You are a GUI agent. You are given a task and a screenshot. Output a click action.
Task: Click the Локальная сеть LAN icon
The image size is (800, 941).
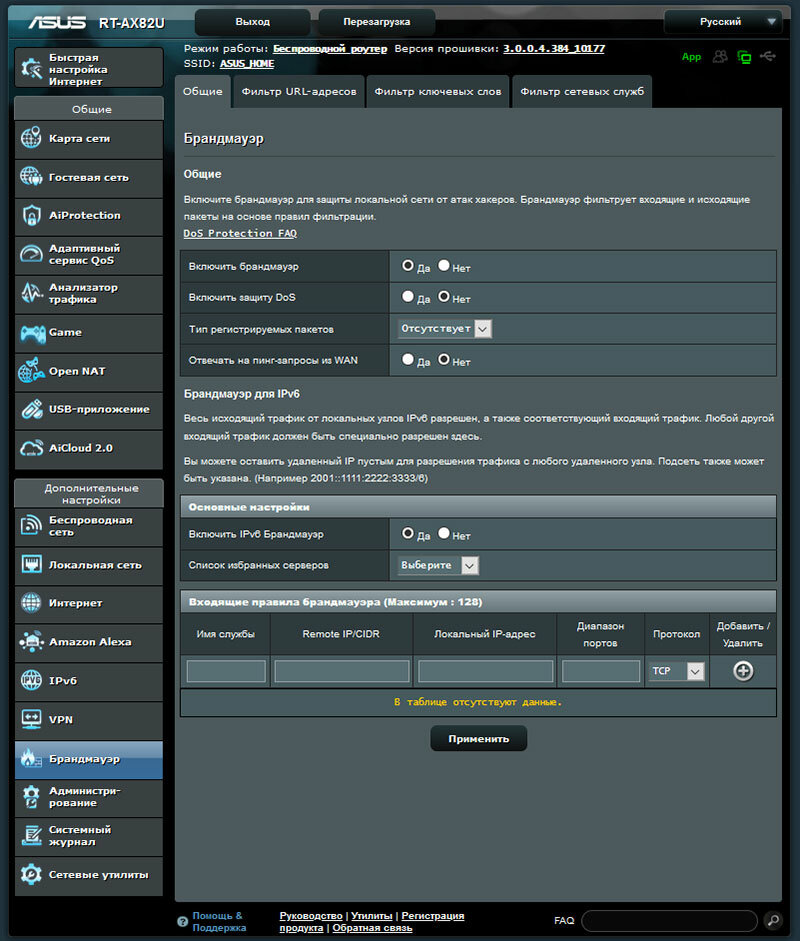(31, 564)
